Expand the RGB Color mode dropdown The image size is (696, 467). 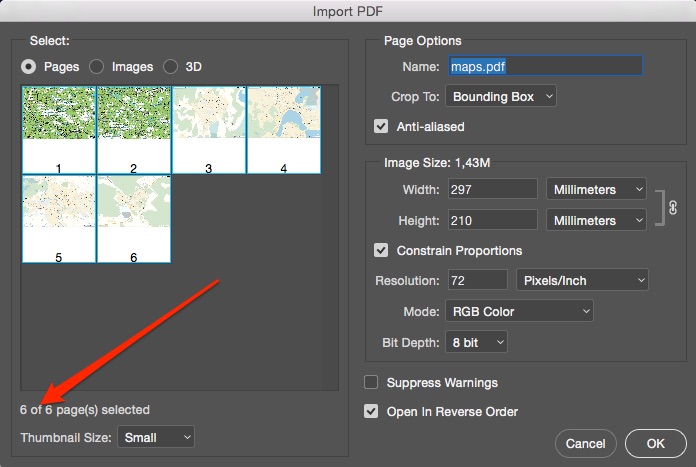click(519, 311)
